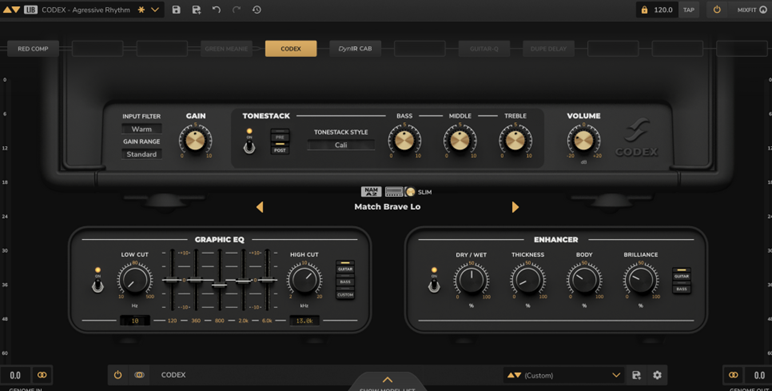
Task: Click the Genome In link icon
Action: click(x=42, y=375)
